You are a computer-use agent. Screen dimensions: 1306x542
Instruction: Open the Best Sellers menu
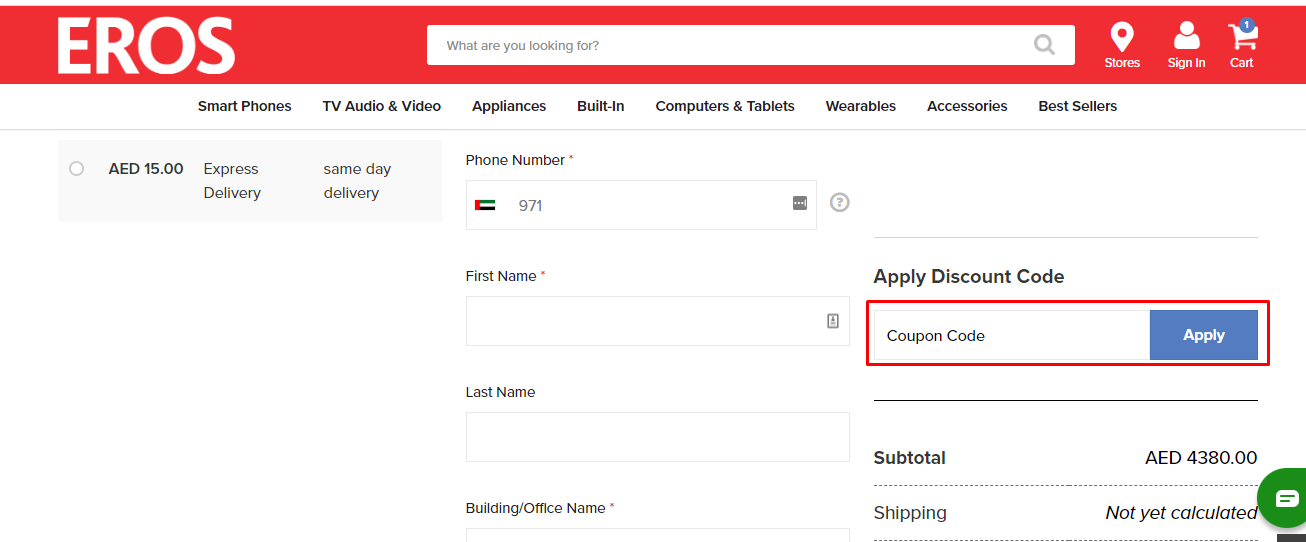coord(1078,106)
